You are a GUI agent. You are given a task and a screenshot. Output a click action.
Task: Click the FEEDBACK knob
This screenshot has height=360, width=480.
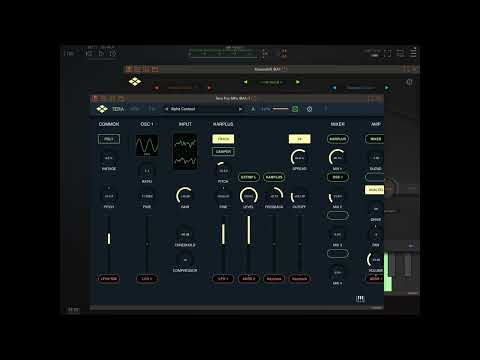(274, 196)
